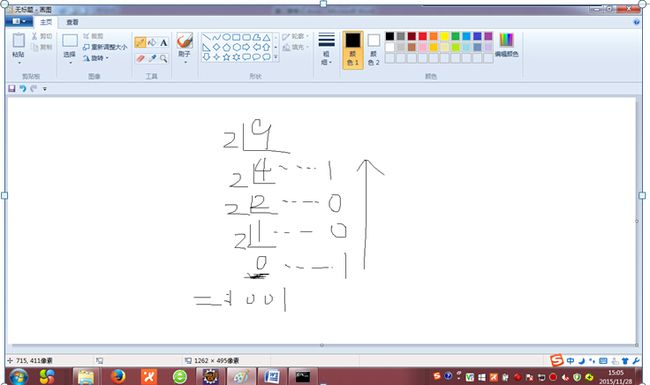
Task: Expand the Brushes dropdown arrow
Action: tap(185, 62)
